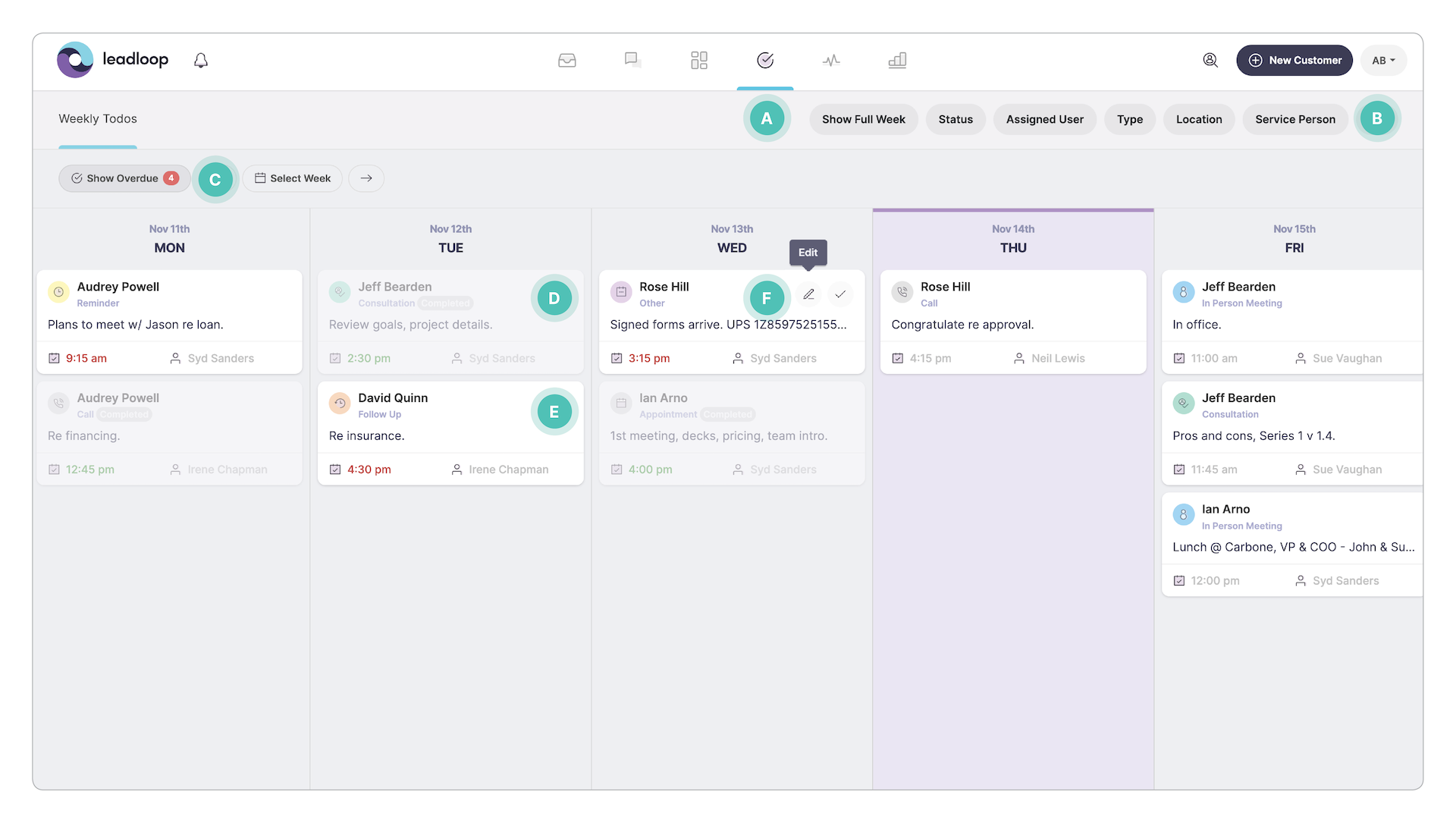The image size is (1456, 823).
Task: Go to next week with arrow button
Action: (366, 178)
